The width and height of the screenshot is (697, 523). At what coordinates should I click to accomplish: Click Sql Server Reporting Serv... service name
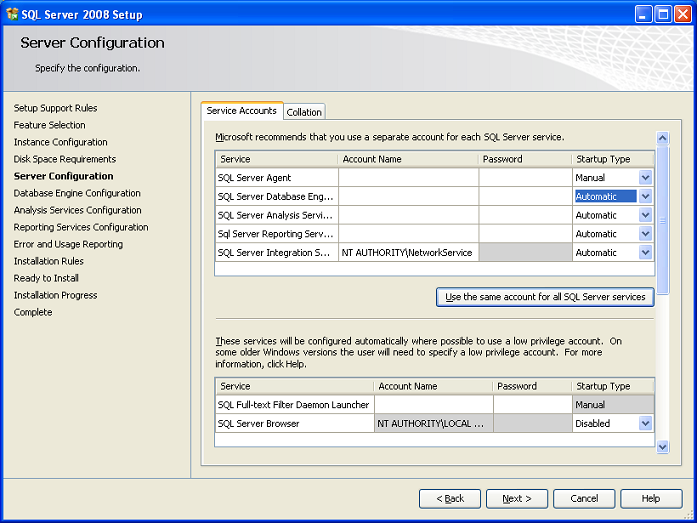[x=275, y=234]
